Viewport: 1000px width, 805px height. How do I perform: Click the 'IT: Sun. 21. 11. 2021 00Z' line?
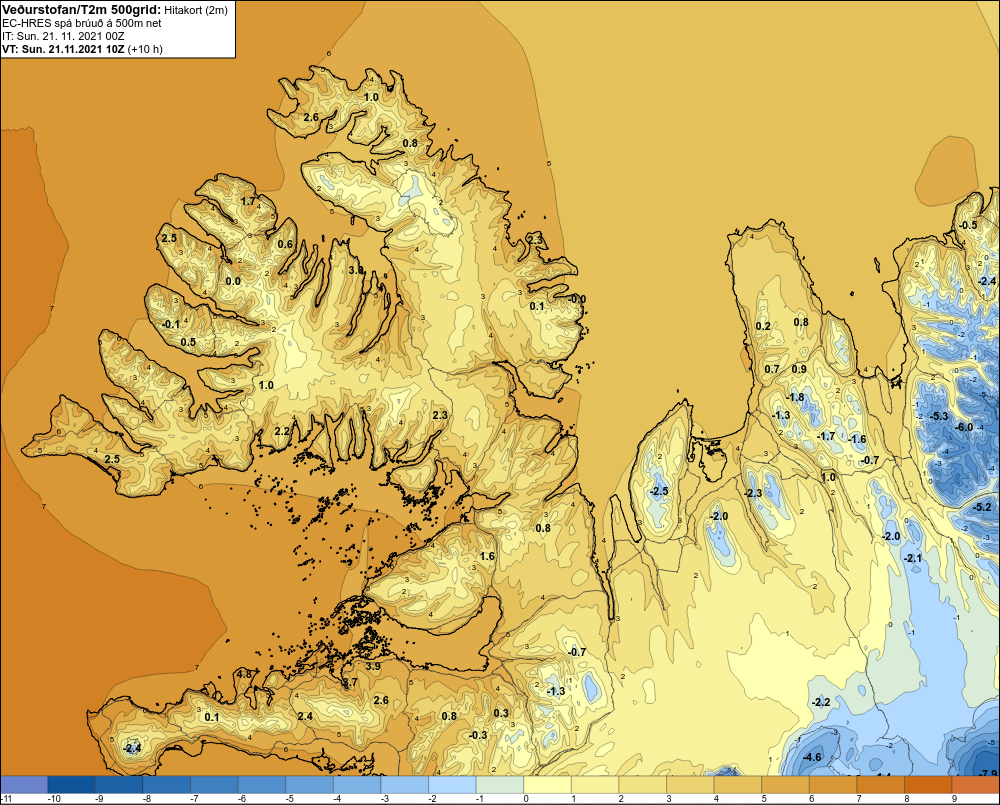point(63,36)
